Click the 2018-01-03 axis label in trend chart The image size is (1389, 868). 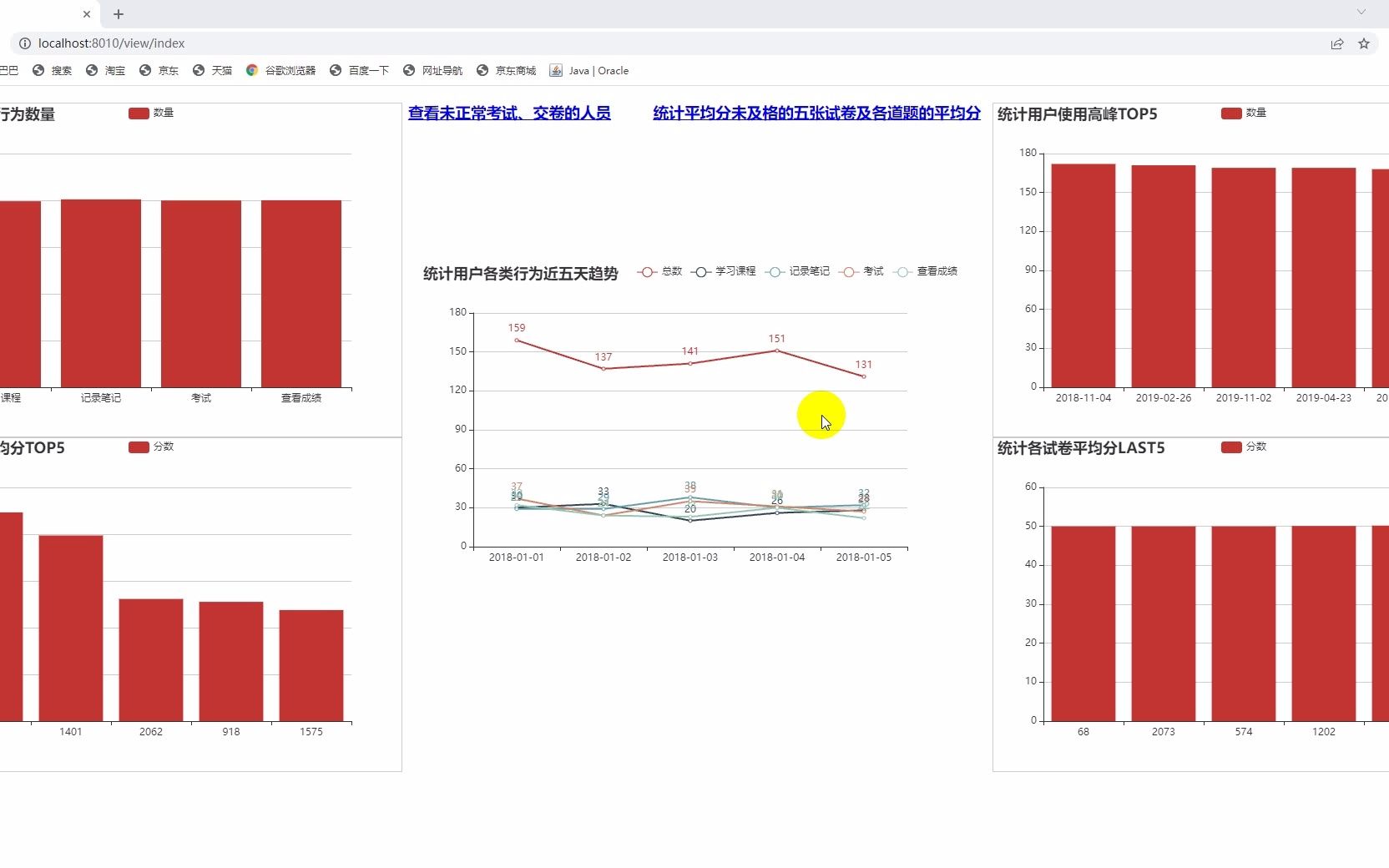[x=690, y=558]
